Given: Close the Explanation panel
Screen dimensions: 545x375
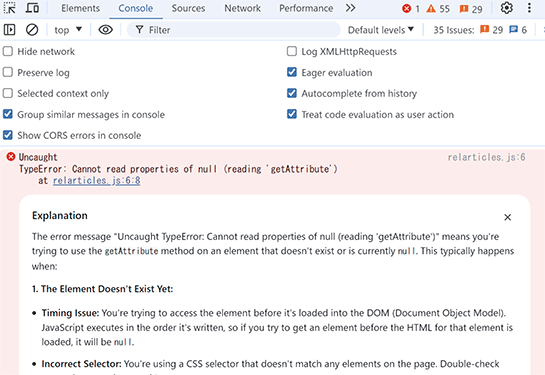Looking at the screenshot, I should click(x=507, y=217).
